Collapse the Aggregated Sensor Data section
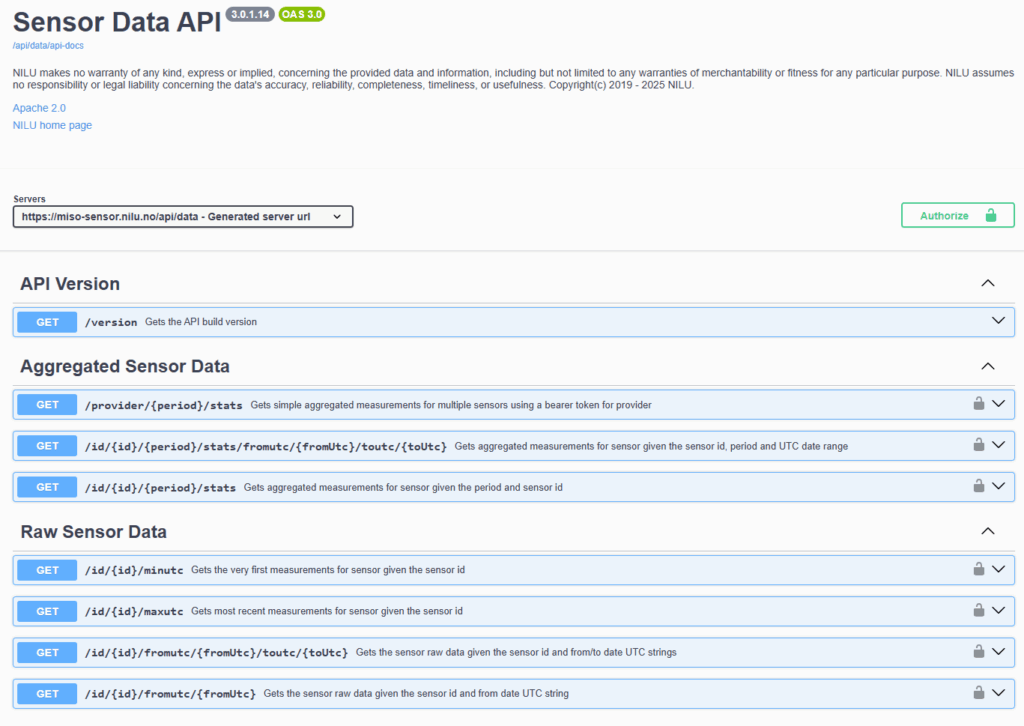This screenshot has height=726, width=1024. (988, 366)
